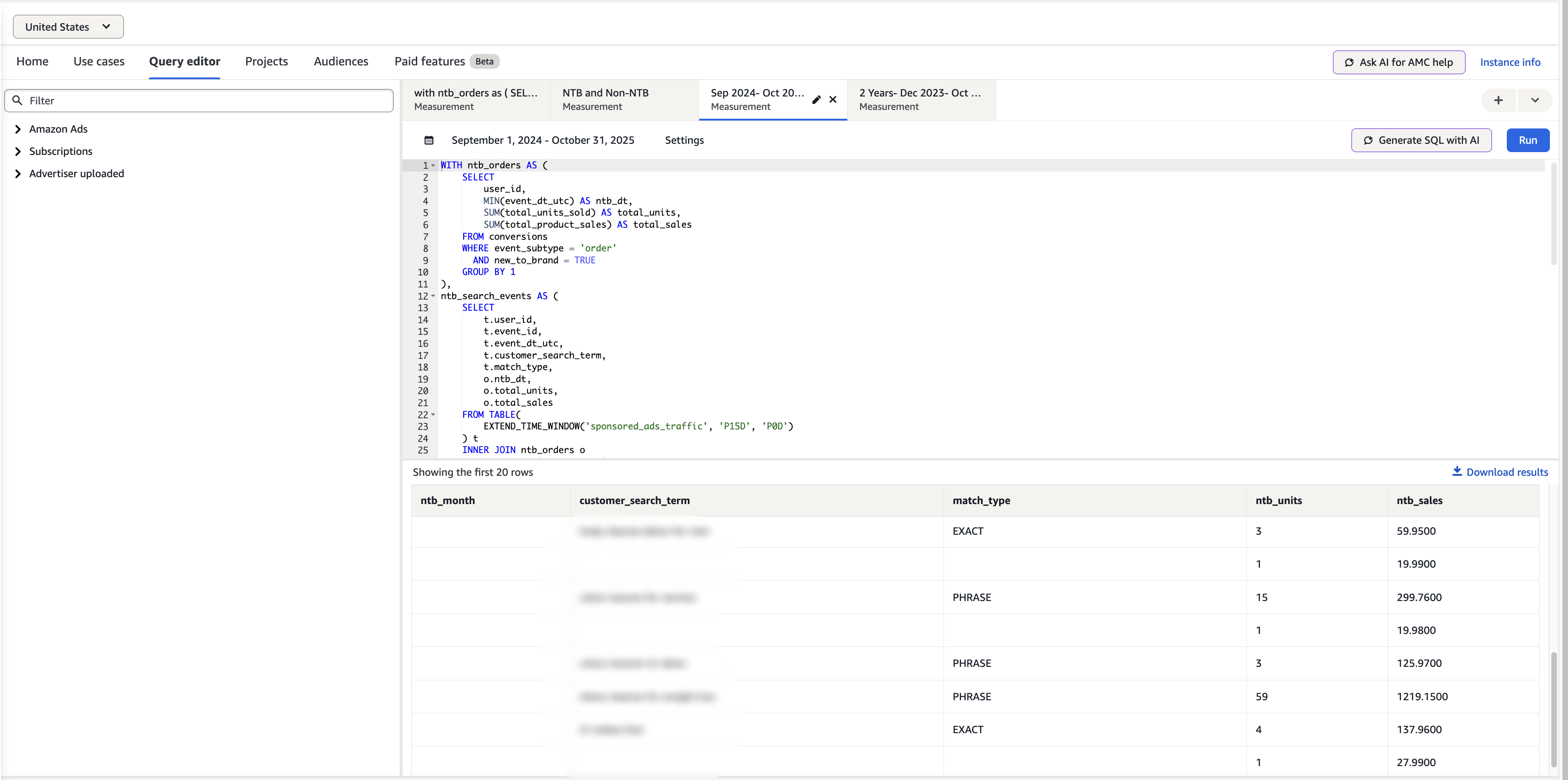The image size is (1568, 780).
Task: Click the Run button
Action: click(x=1528, y=140)
